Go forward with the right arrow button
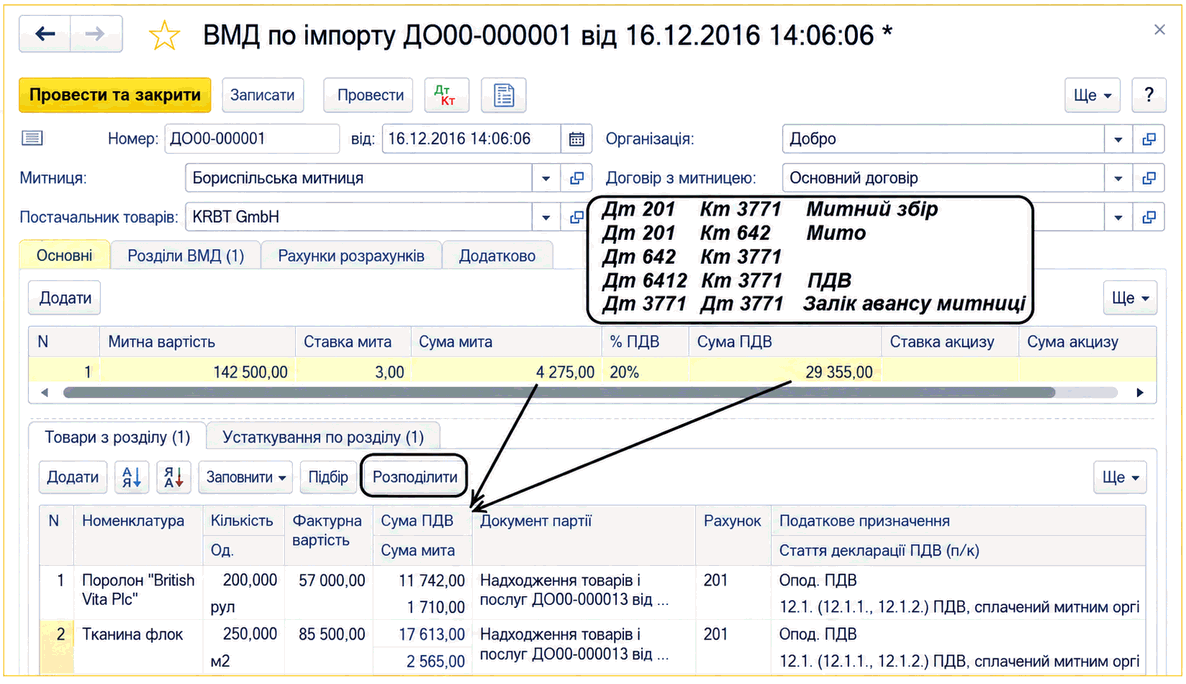1186x684 pixels. coord(96,34)
